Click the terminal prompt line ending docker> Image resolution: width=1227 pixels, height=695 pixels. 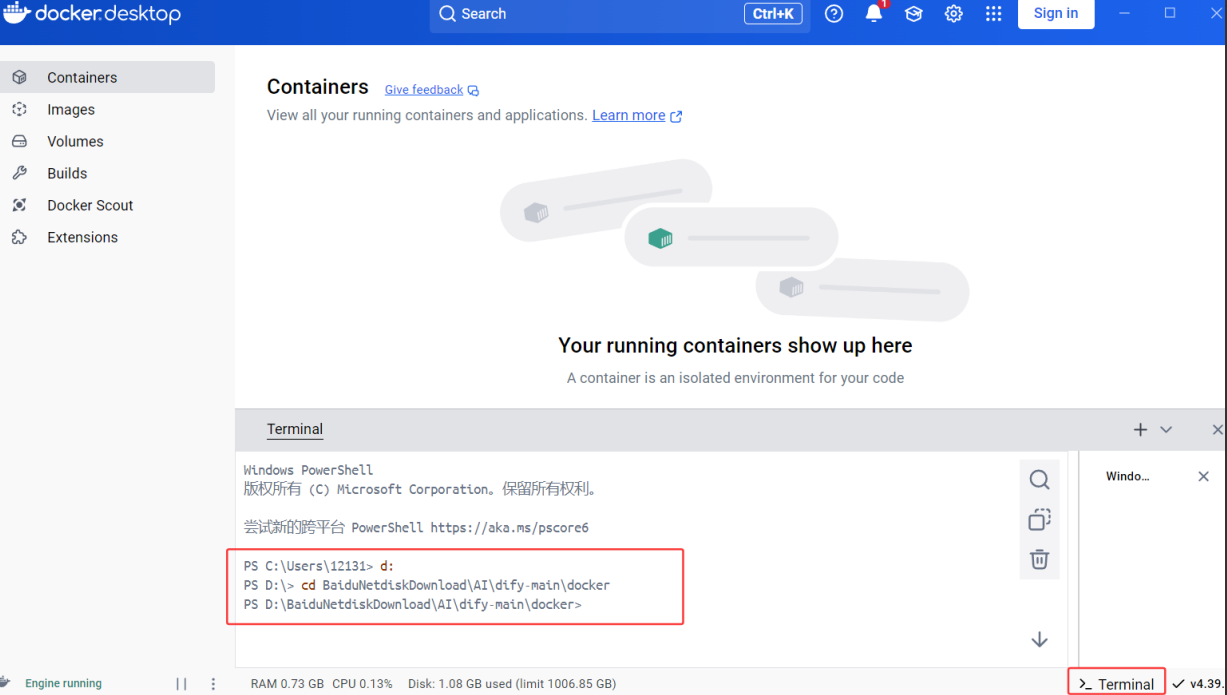413,605
